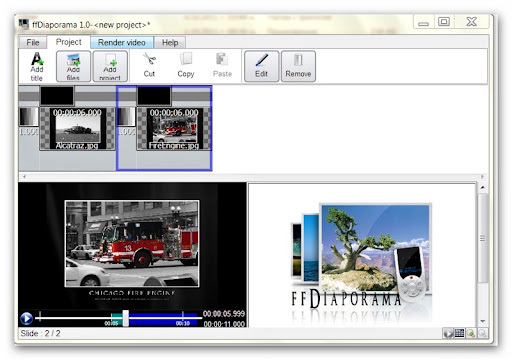This screenshot has width=512, height=360.
Task: Select the FireEngine.jpg slide thumbnail
Action: tap(174, 129)
